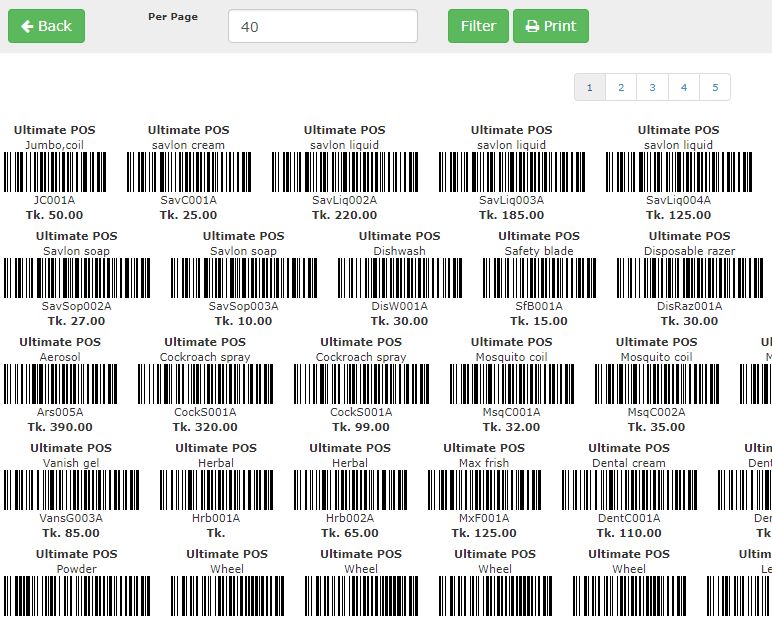Click the barcode above SavLiq004A

(678, 172)
